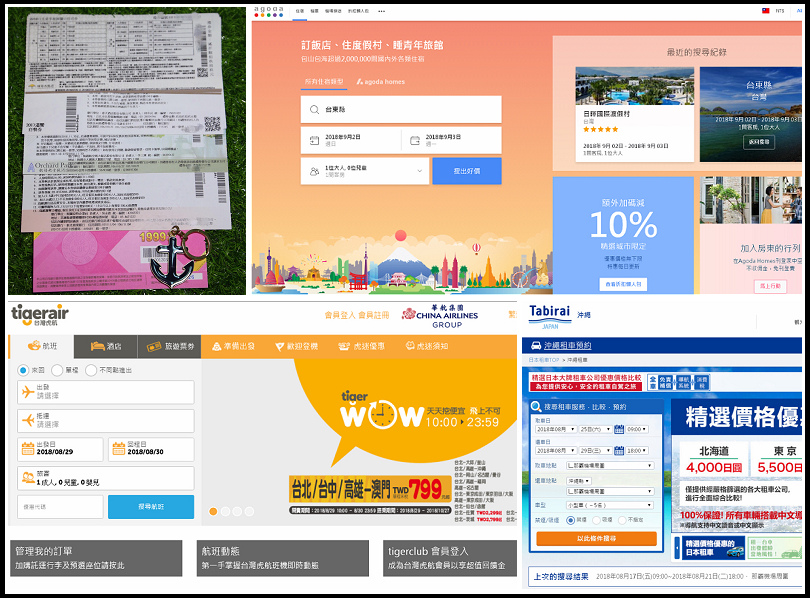This screenshot has height=598, width=810.
Task: Open Tabirai pickup month dropdown 2018年08月
Action: 555,429
